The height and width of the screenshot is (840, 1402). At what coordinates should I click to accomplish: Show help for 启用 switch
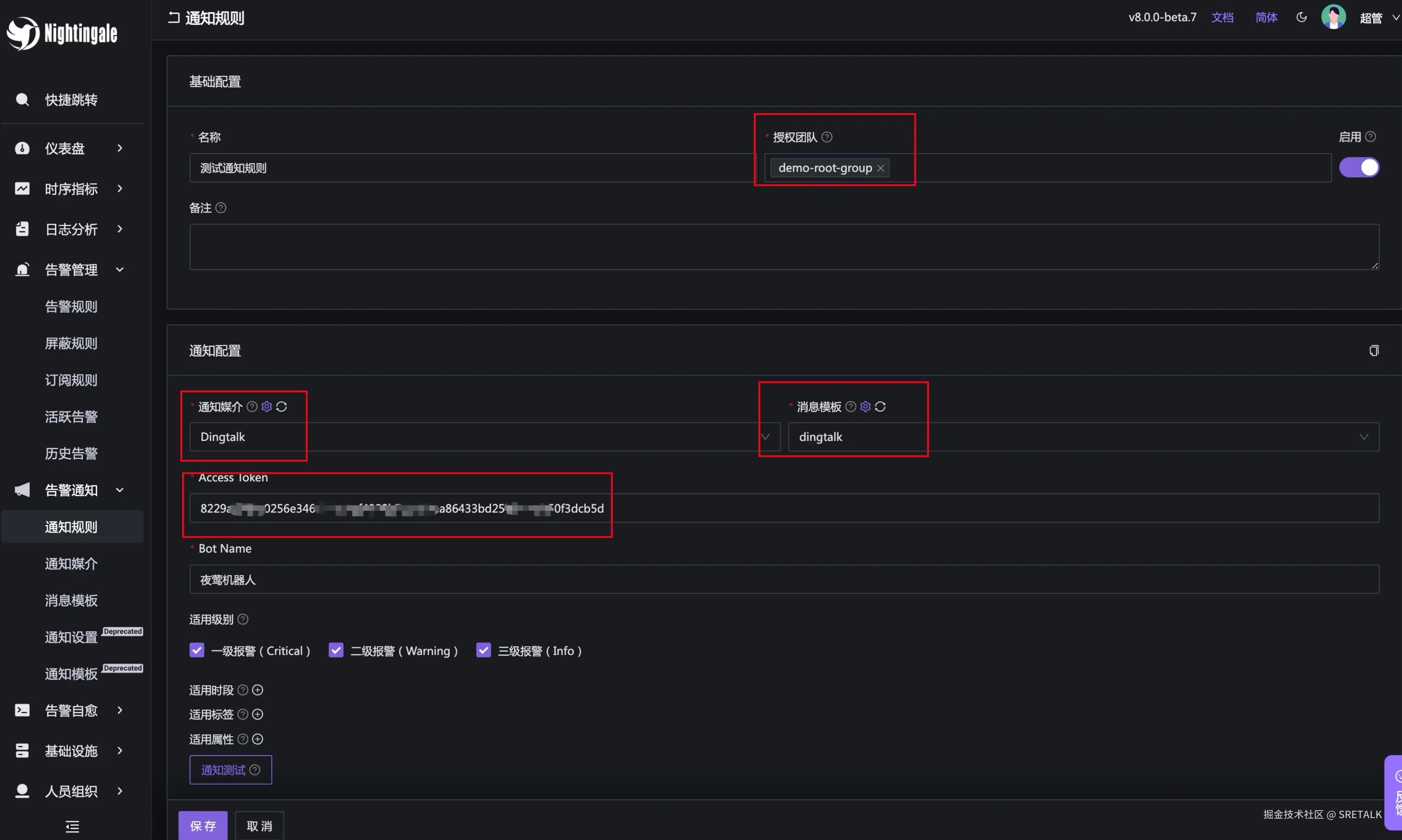point(1370,136)
